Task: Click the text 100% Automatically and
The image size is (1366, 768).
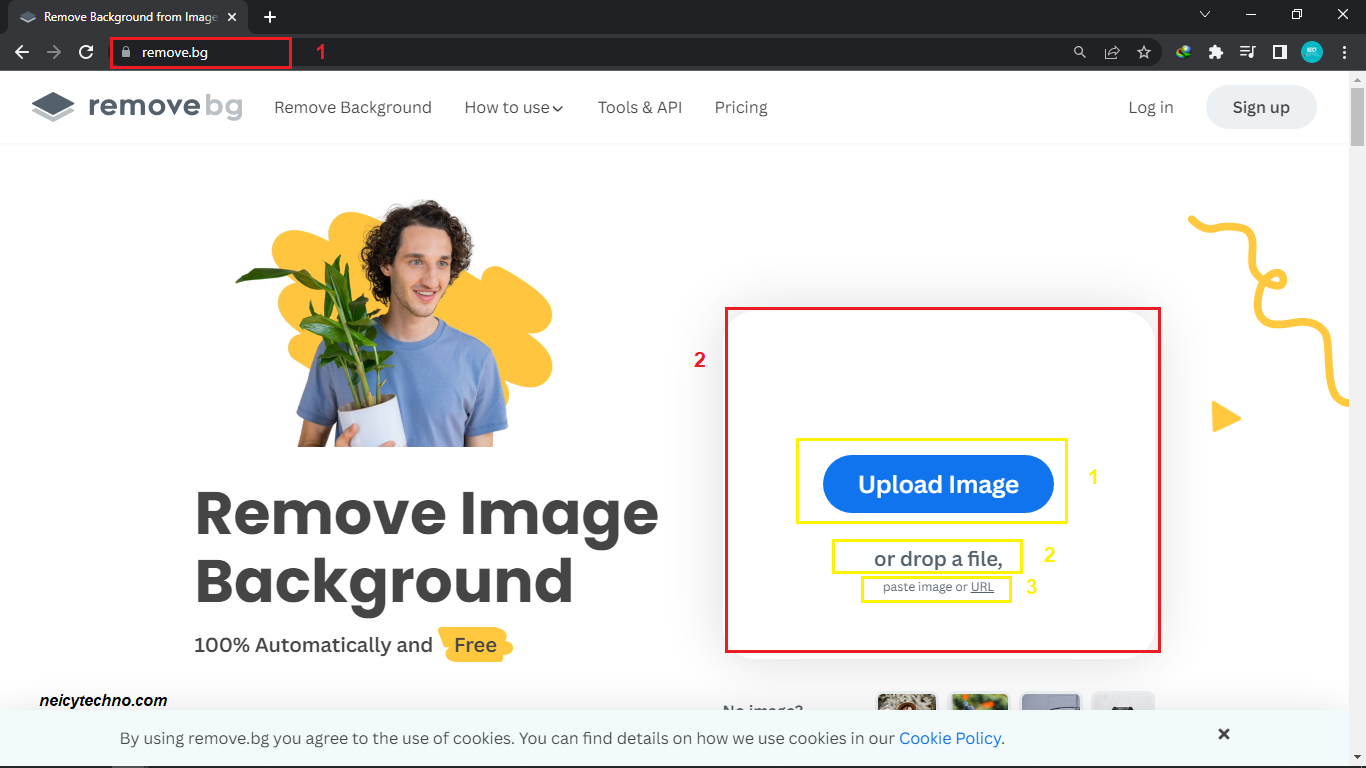Action: [x=313, y=645]
